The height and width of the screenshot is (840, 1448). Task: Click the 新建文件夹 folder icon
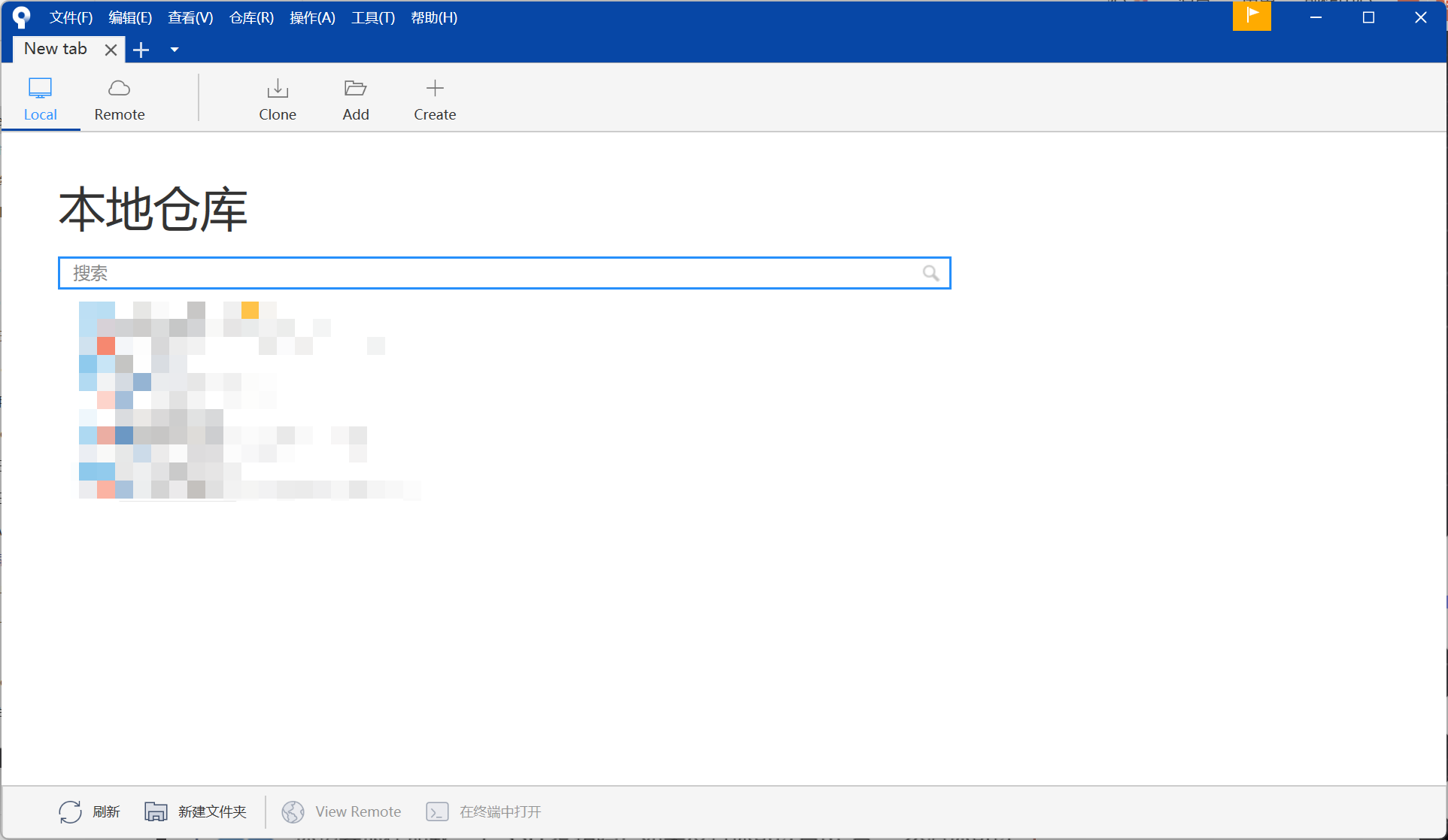156,811
